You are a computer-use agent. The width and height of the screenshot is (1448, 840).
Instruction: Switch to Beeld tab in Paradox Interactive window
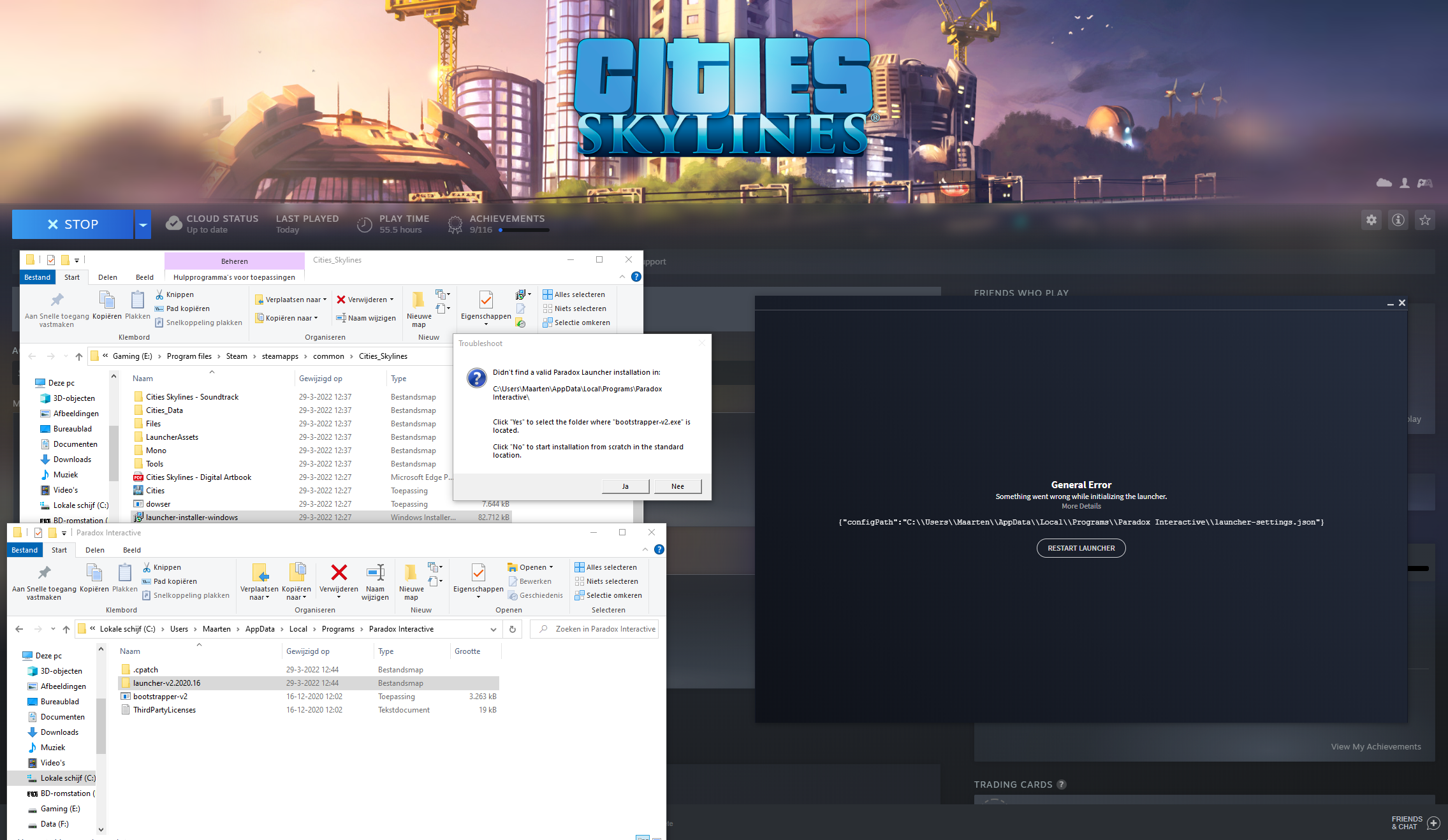point(132,550)
